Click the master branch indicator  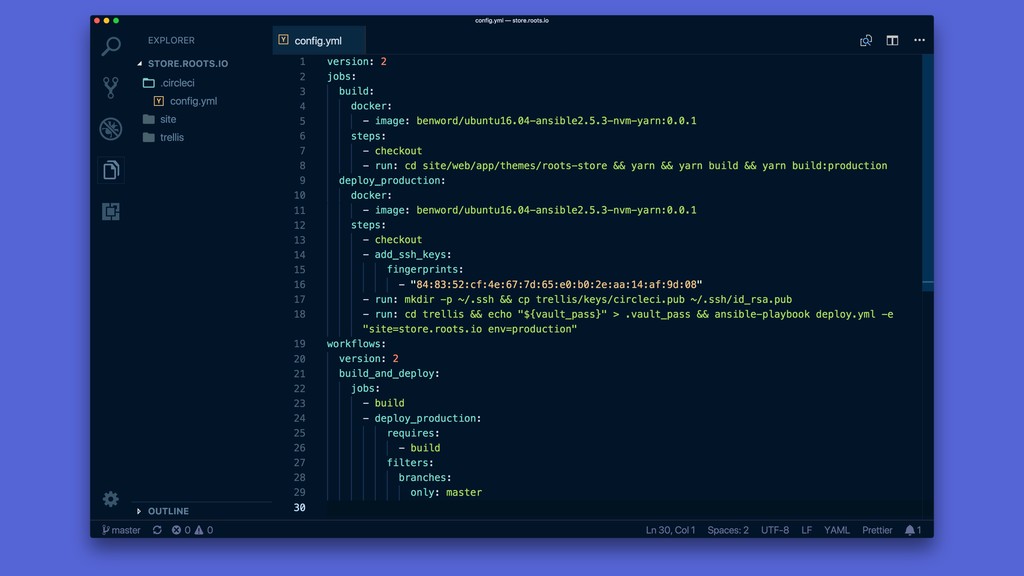[x=121, y=530]
